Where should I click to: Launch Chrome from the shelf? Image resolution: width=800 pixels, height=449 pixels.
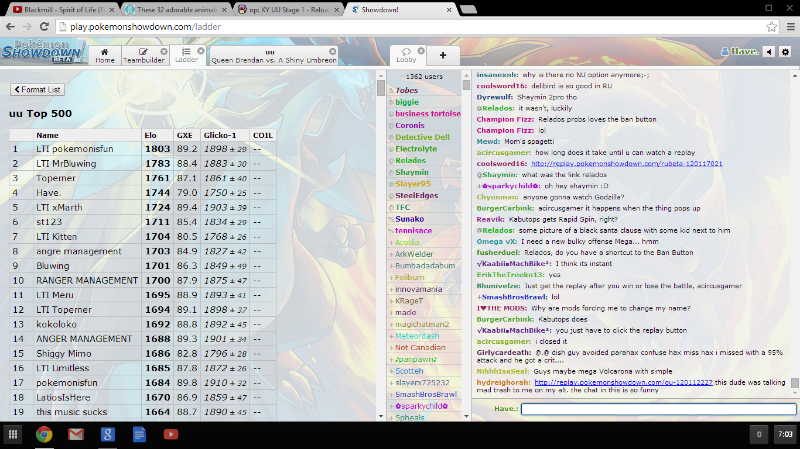coord(44,434)
